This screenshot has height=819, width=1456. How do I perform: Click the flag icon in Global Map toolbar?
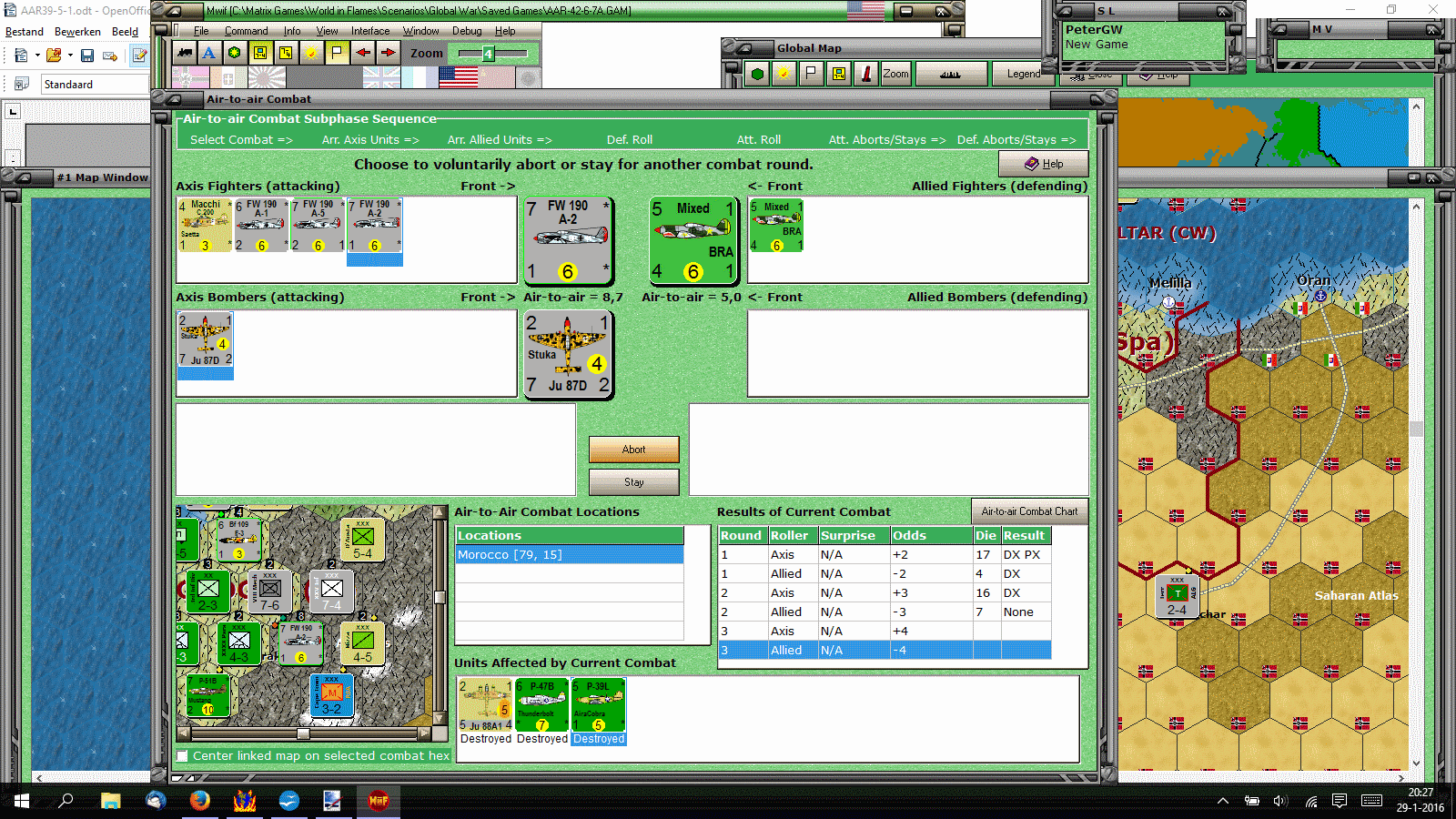click(811, 74)
